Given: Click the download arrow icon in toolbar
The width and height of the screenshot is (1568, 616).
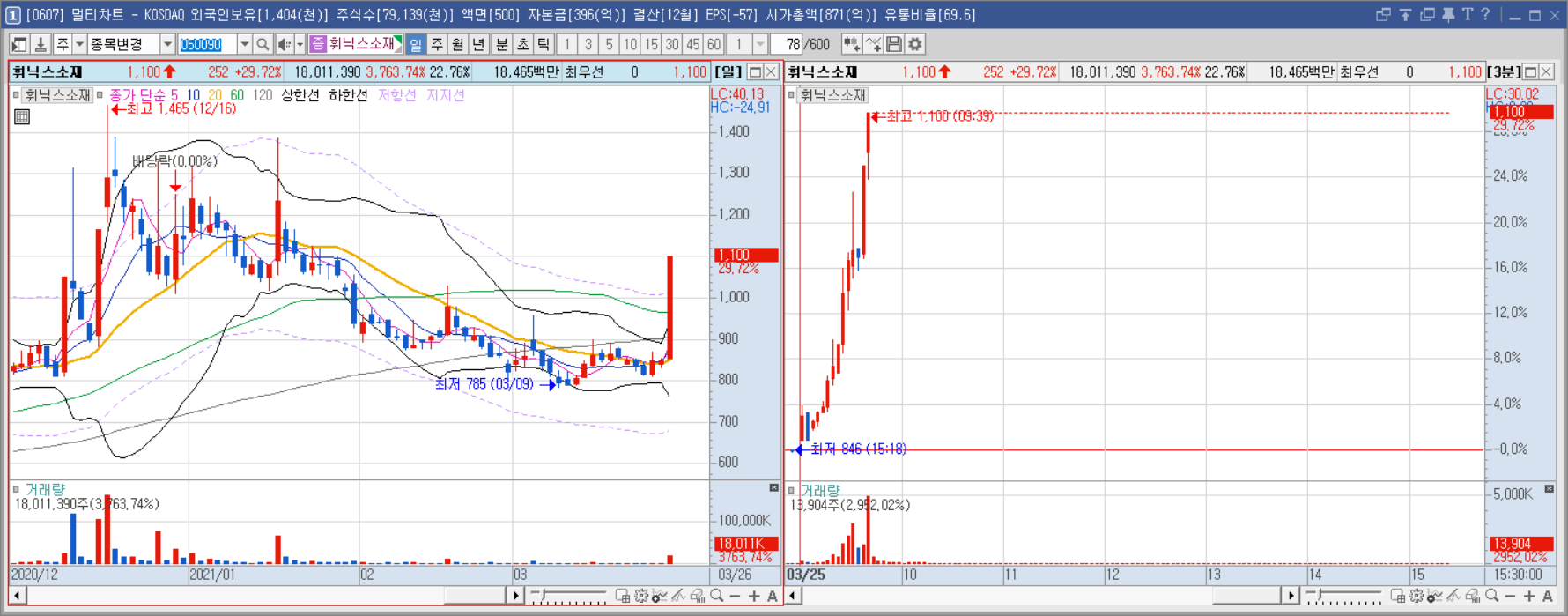Looking at the screenshot, I should click(x=41, y=44).
